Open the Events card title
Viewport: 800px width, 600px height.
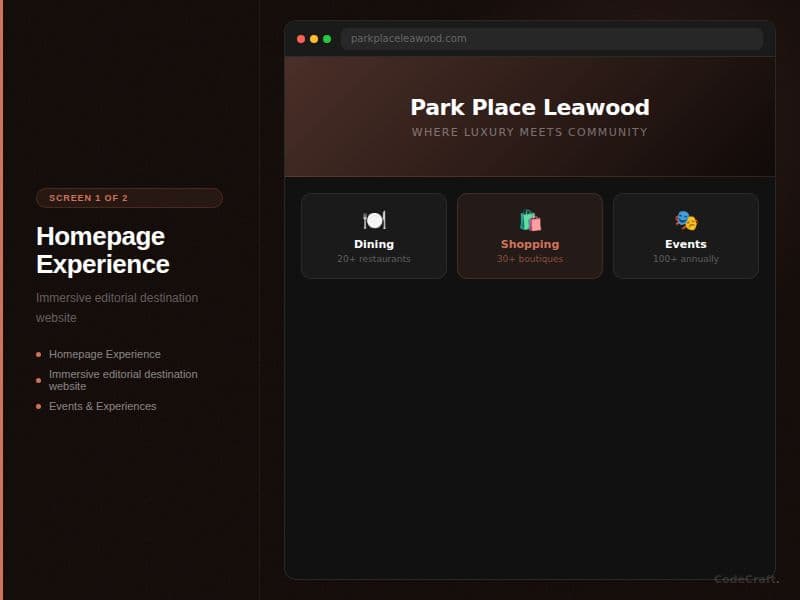tap(686, 244)
